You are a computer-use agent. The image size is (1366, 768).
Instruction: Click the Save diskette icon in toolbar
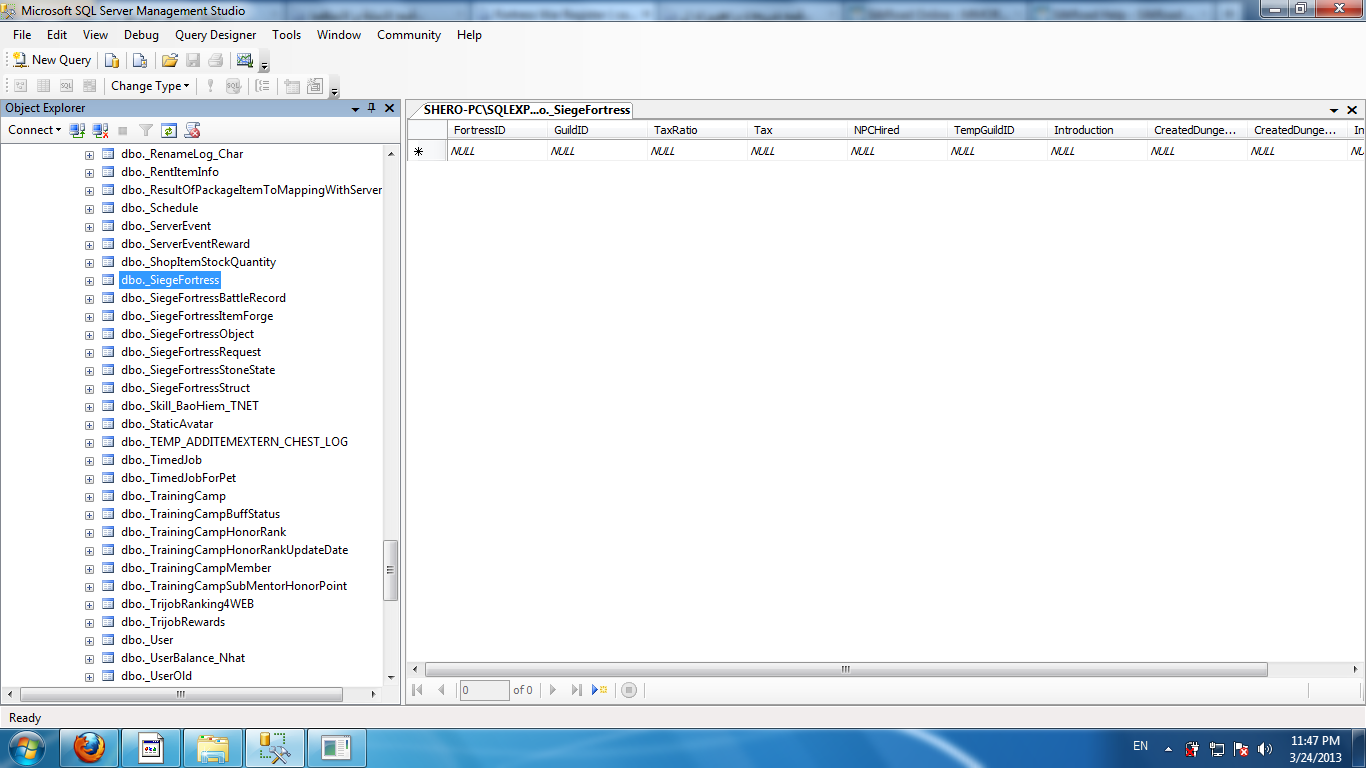click(193, 60)
